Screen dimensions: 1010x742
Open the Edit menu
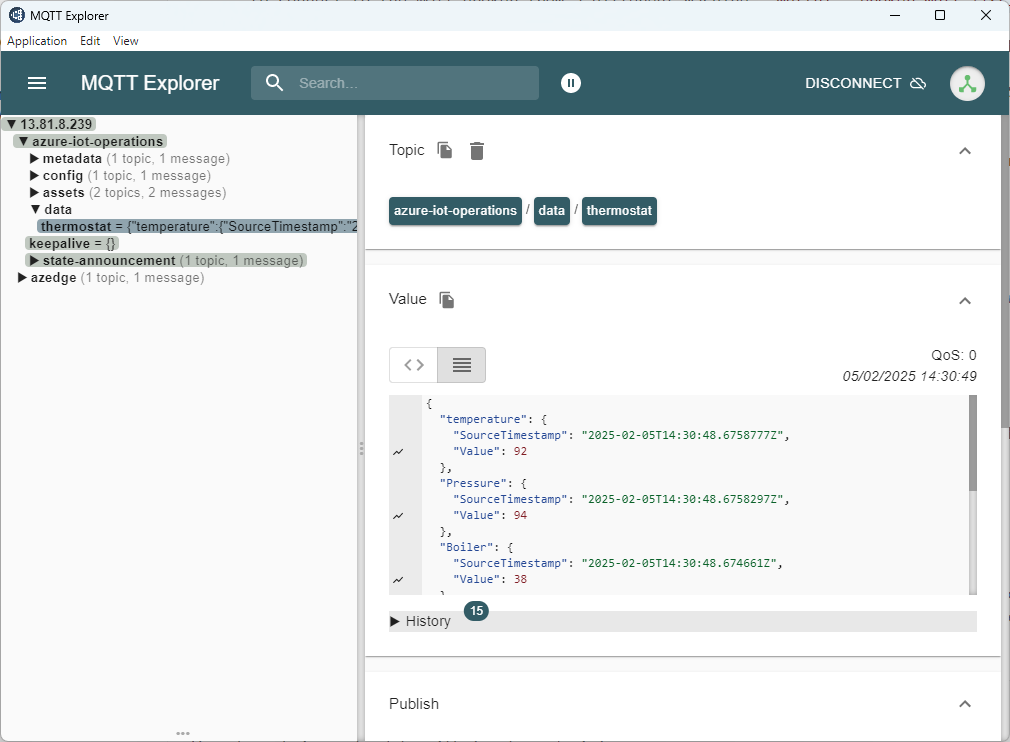pos(89,41)
